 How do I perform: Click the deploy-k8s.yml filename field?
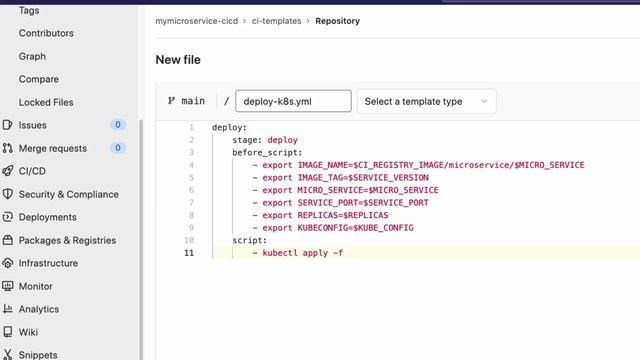pyautogui.click(x=293, y=101)
